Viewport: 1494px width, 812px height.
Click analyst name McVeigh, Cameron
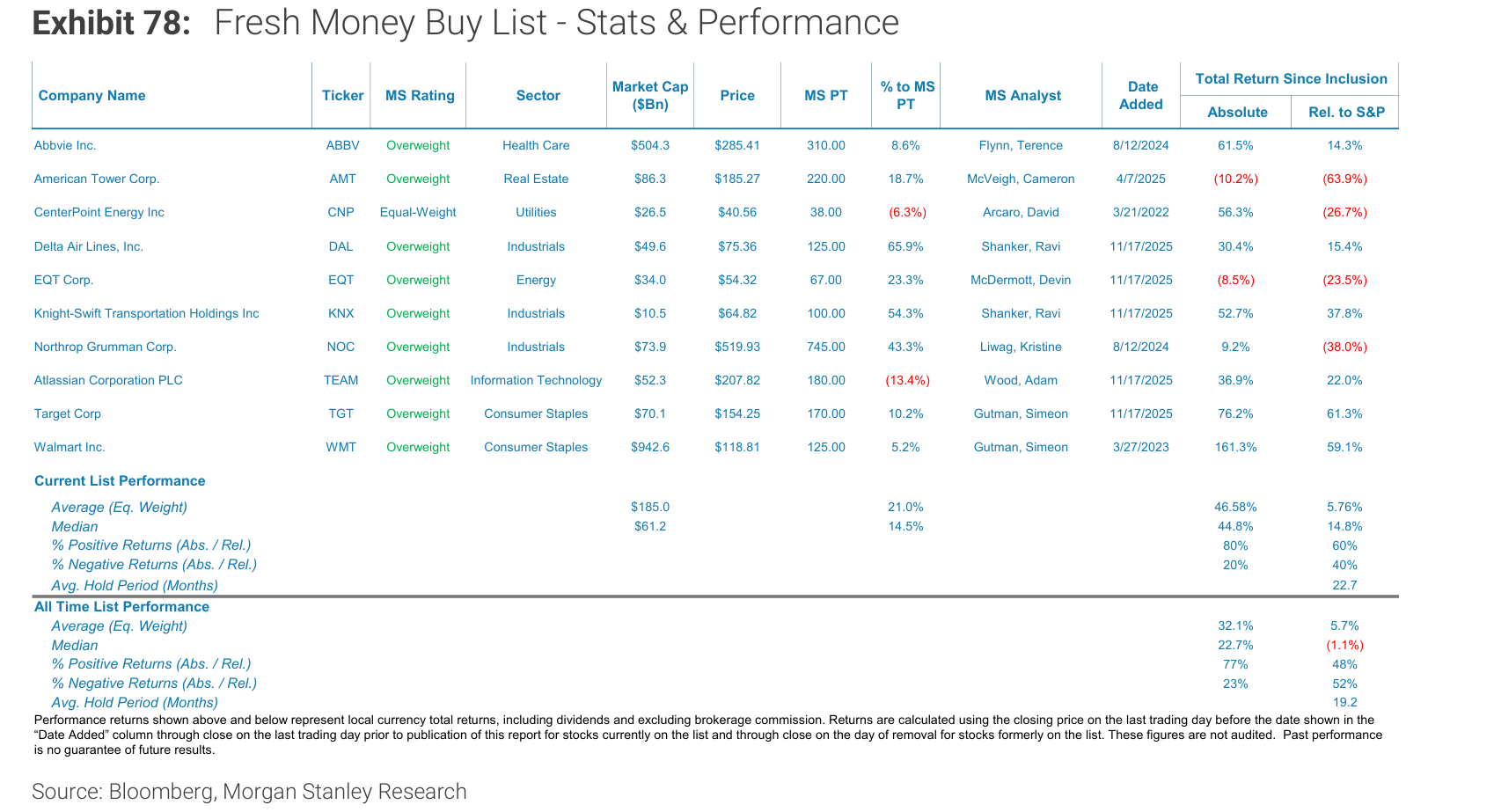coord(1021,179)
